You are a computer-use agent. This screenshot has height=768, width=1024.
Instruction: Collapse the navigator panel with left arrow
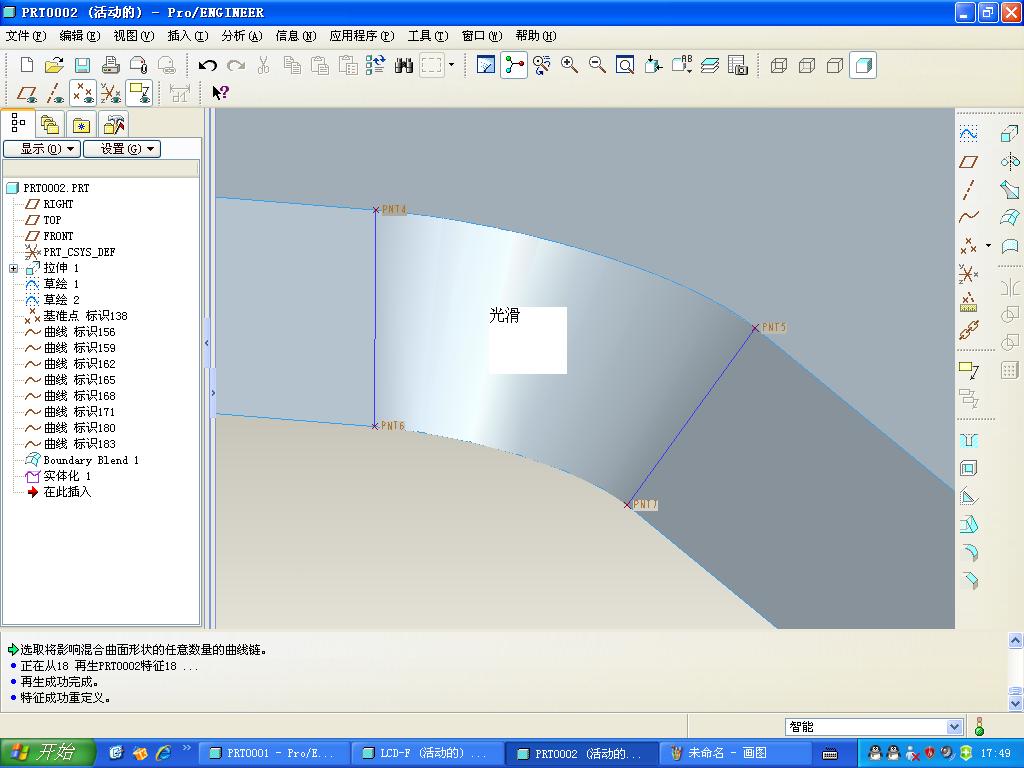[206, 343]
